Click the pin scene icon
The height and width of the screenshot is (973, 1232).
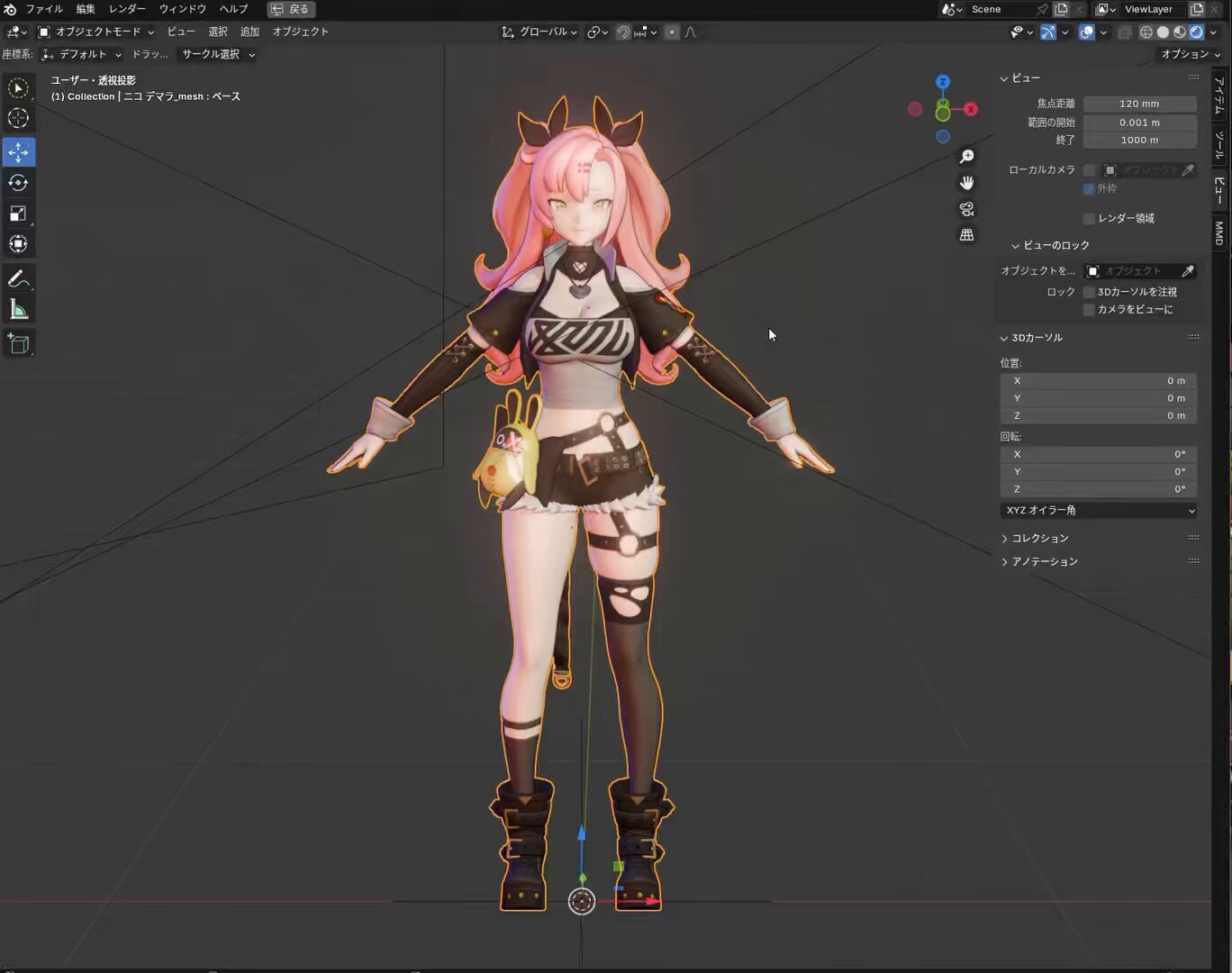coord(1043,9)
